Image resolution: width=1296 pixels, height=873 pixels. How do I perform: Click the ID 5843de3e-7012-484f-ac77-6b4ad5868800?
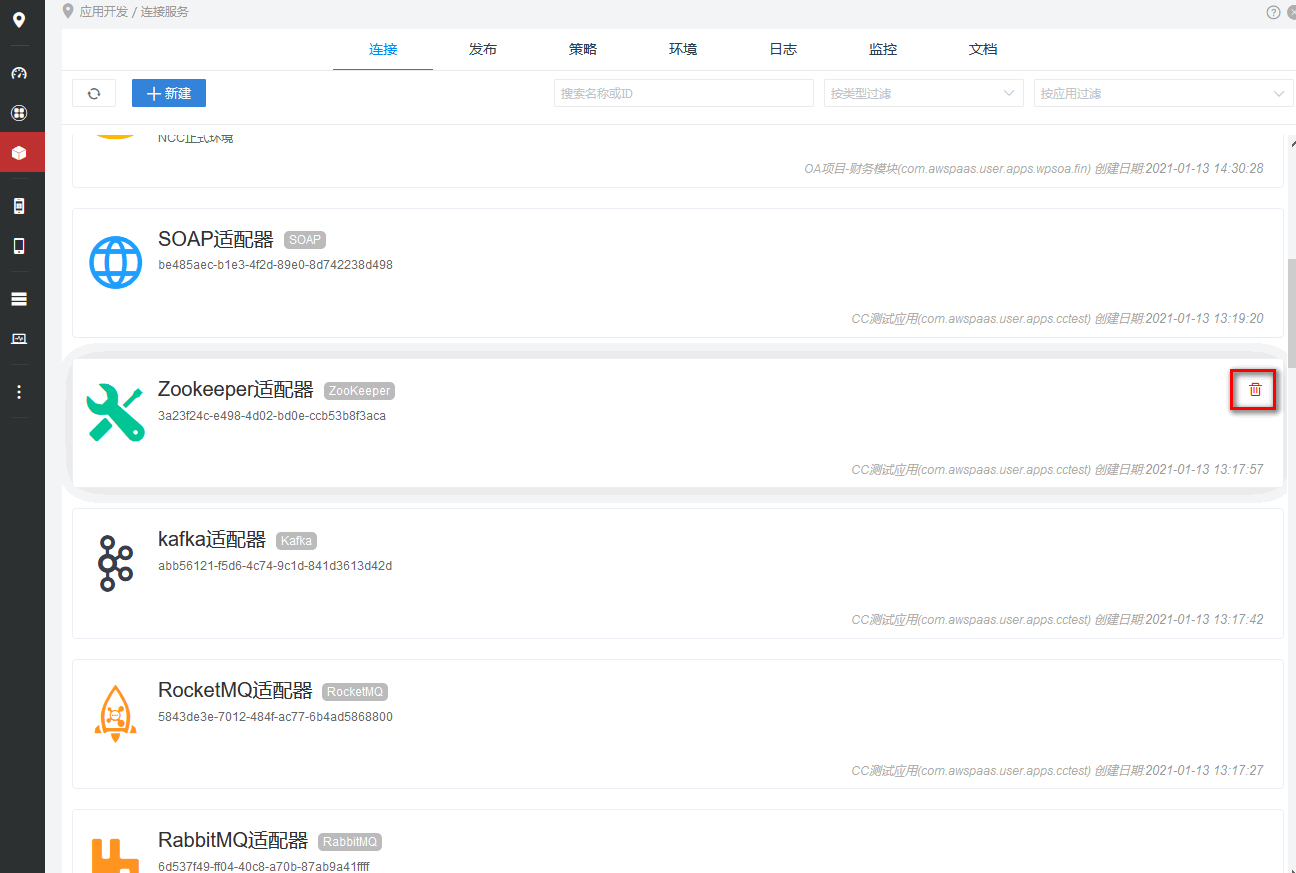(275, 717)
